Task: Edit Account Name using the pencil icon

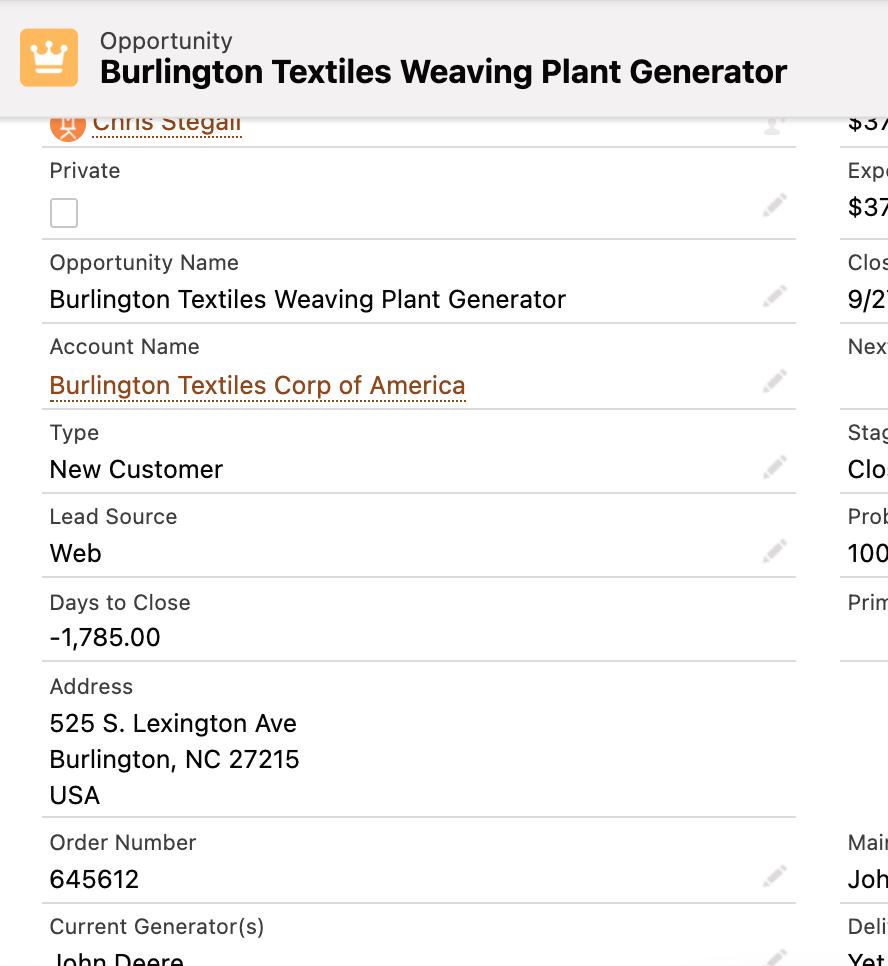Action: point(774,381)
